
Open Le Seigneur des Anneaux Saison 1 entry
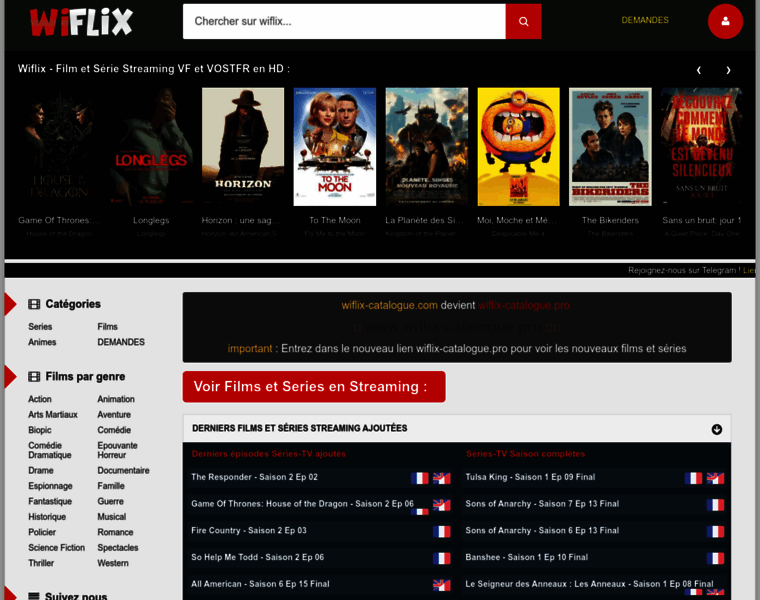(589, 584)
